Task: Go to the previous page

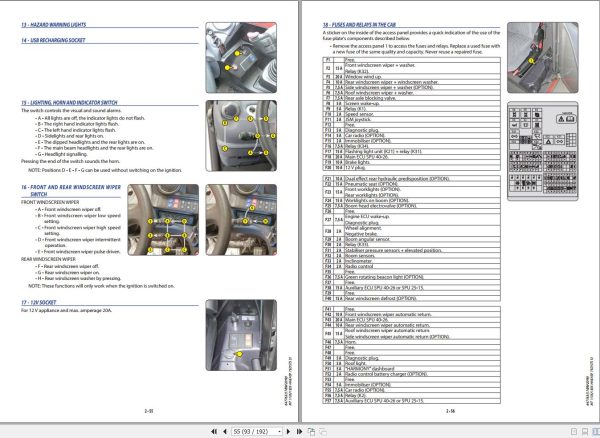Action: tap(225, 431)
